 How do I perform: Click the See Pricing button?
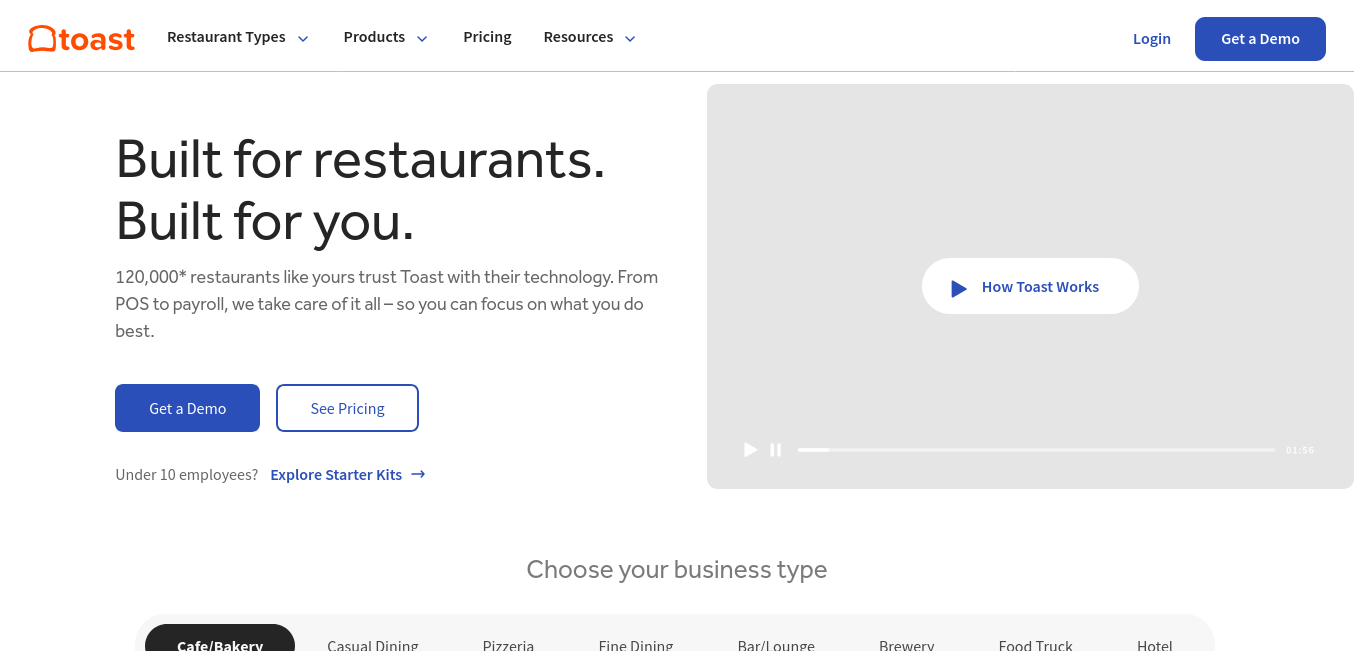pyautogui.click(x=347, y=408)
